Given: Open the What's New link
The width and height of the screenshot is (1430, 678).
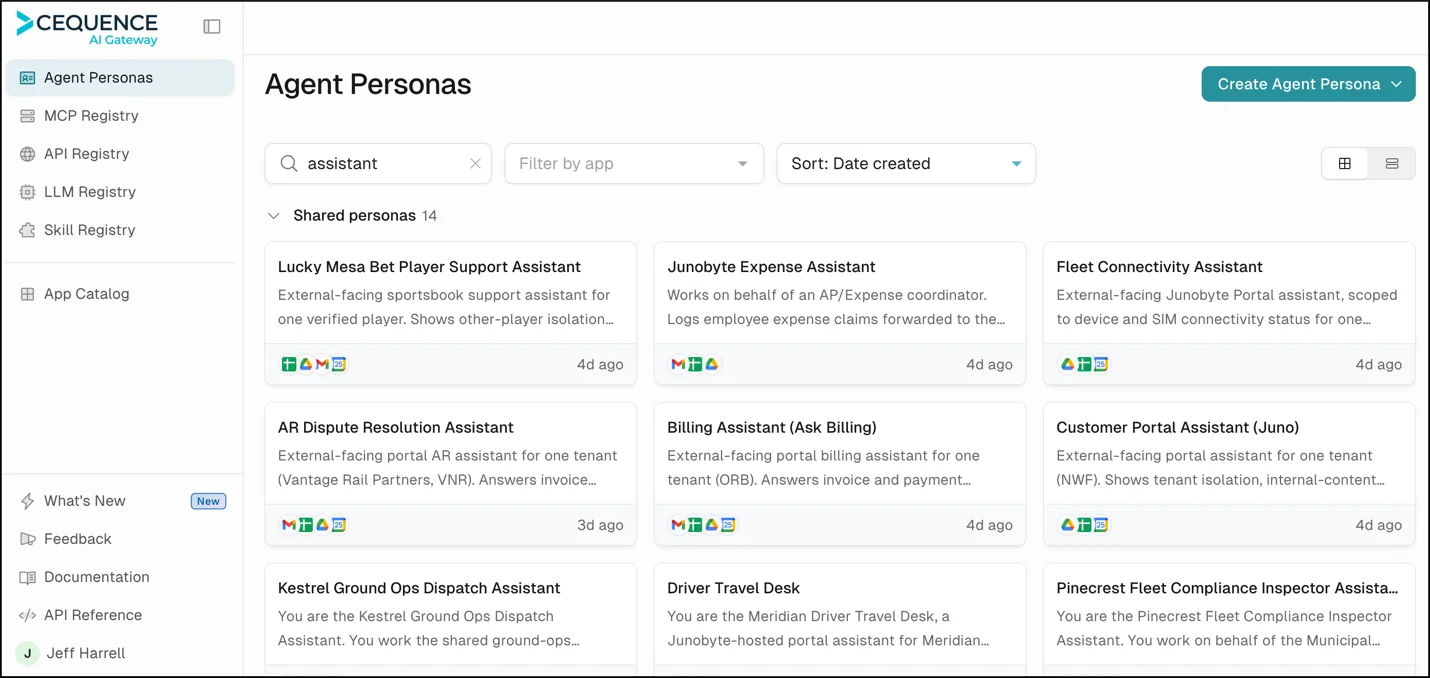Looking at the screenshot, I should coord(120,501).
